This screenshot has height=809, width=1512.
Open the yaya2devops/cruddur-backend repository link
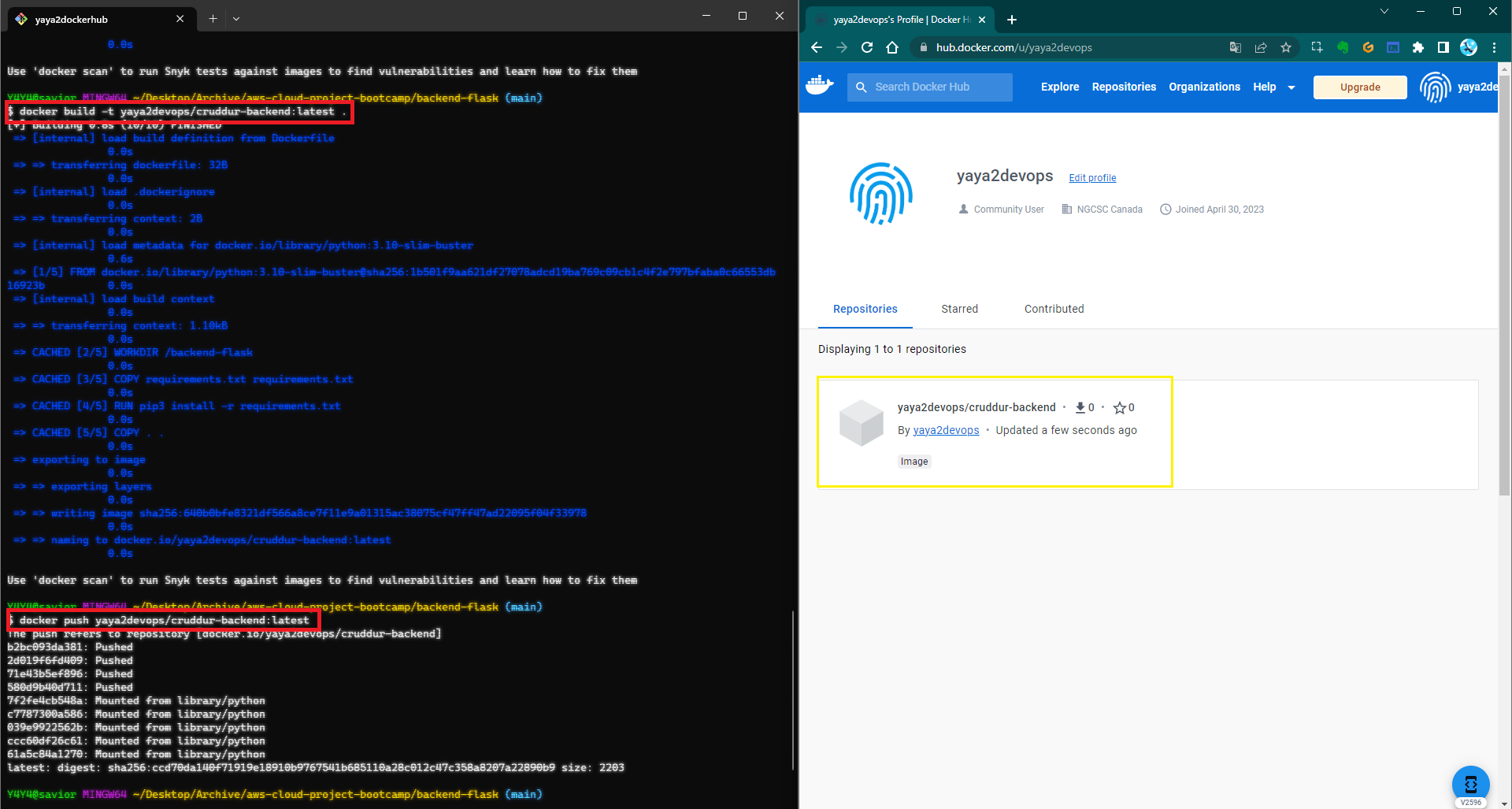coord(976,407)
